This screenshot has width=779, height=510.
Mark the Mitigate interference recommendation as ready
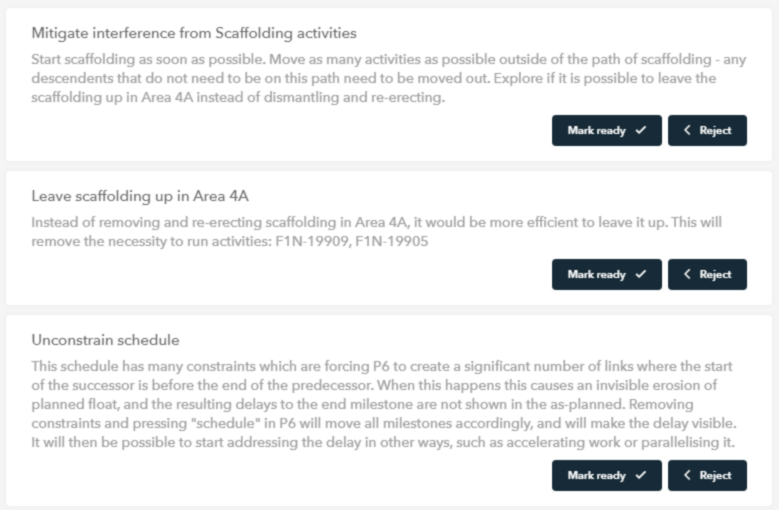606,131
